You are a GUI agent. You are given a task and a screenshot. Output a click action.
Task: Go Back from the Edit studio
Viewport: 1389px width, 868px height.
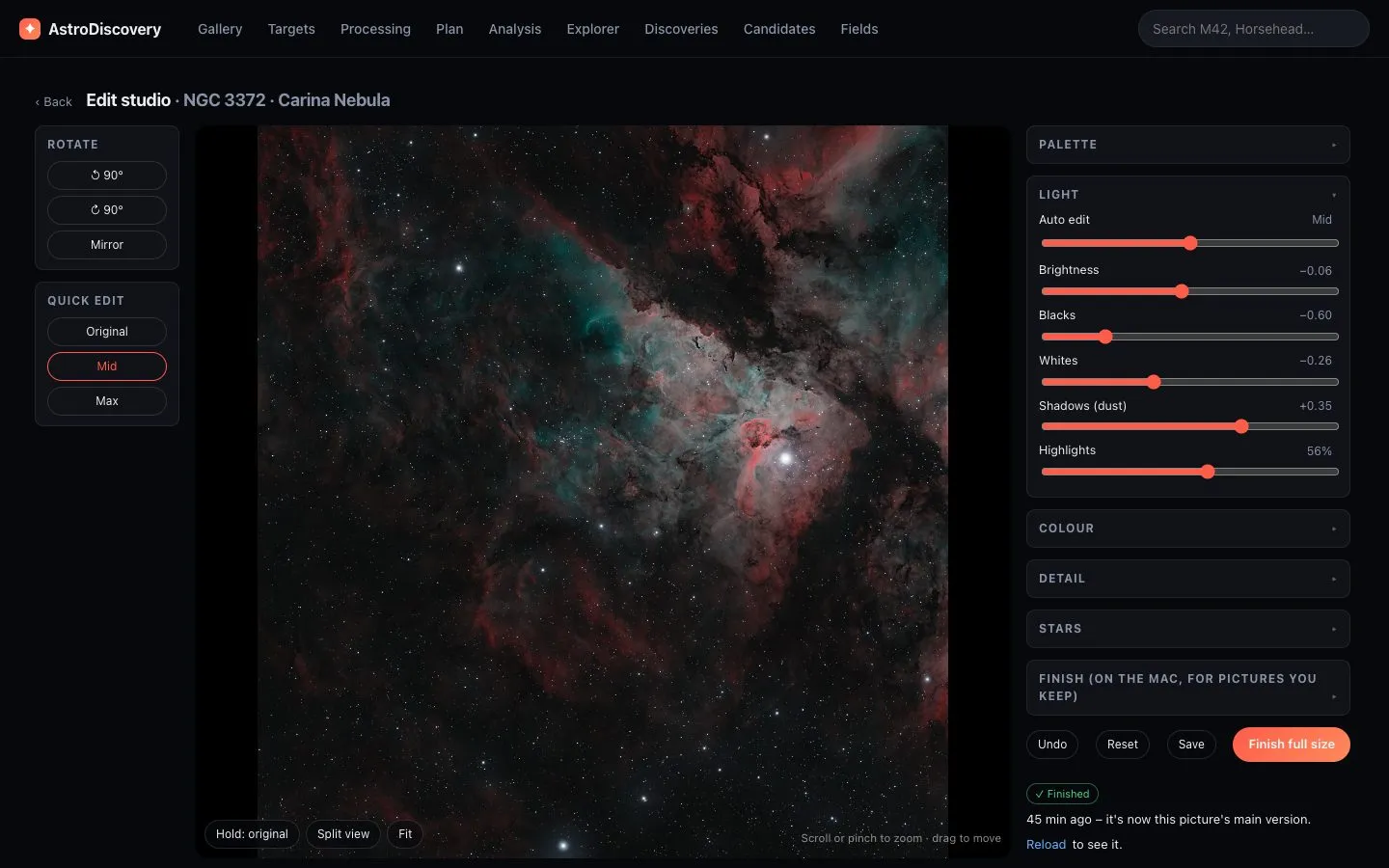point(54,101)
